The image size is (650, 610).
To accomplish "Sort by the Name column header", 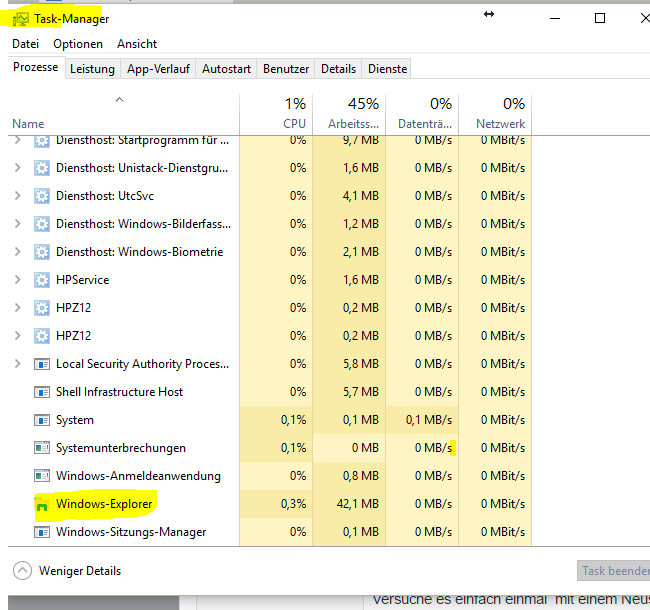I will [x=124, y=114].
